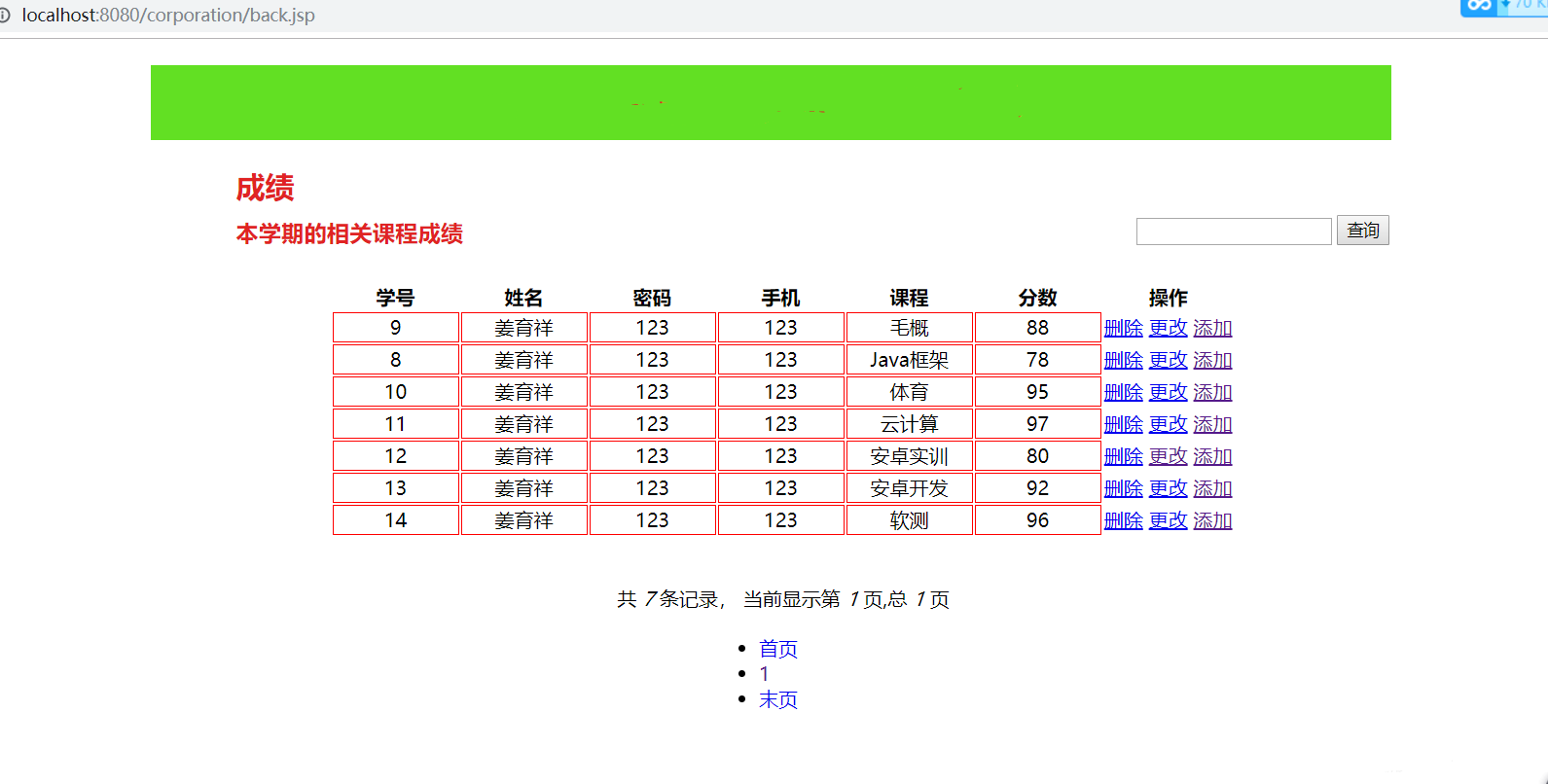Delete the 云计算 score row
Screen dimensions: 1548x784
pyautogui.click(x=1123, y=425)
